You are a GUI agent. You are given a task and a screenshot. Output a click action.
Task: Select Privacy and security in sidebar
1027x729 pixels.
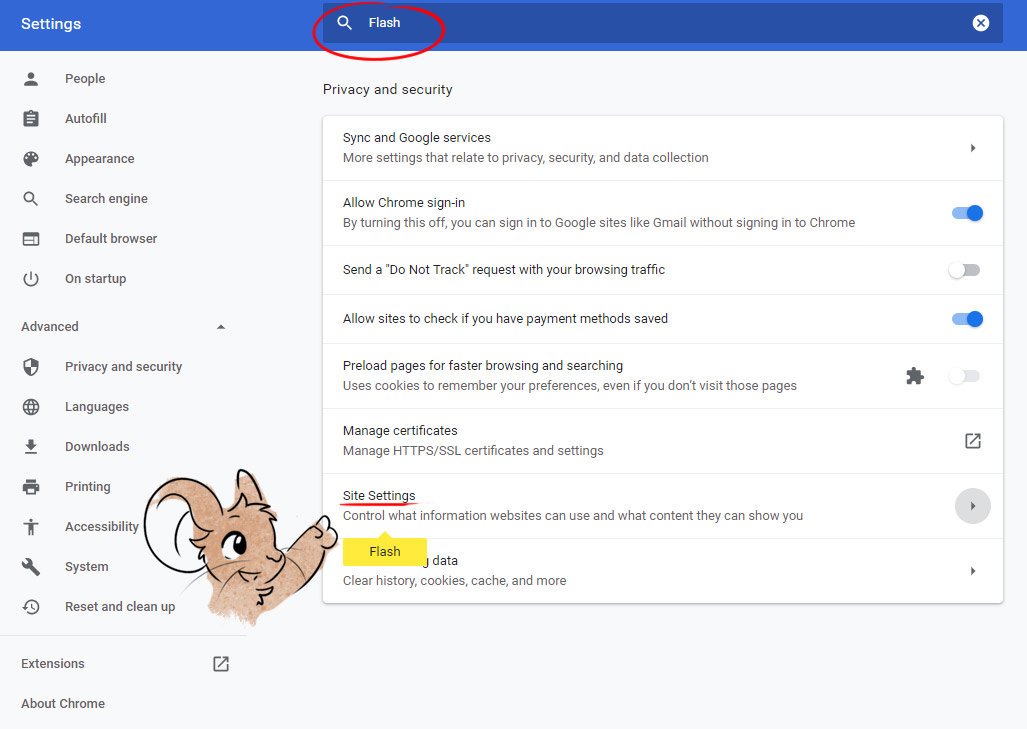pos(123,367)
